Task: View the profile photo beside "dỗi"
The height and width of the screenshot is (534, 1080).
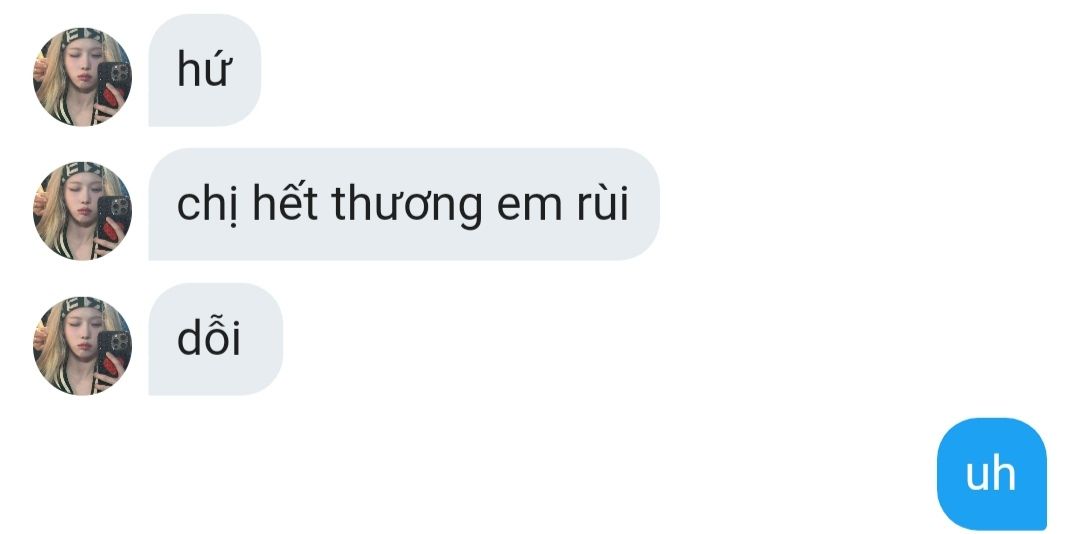Action: click(82, 346)
